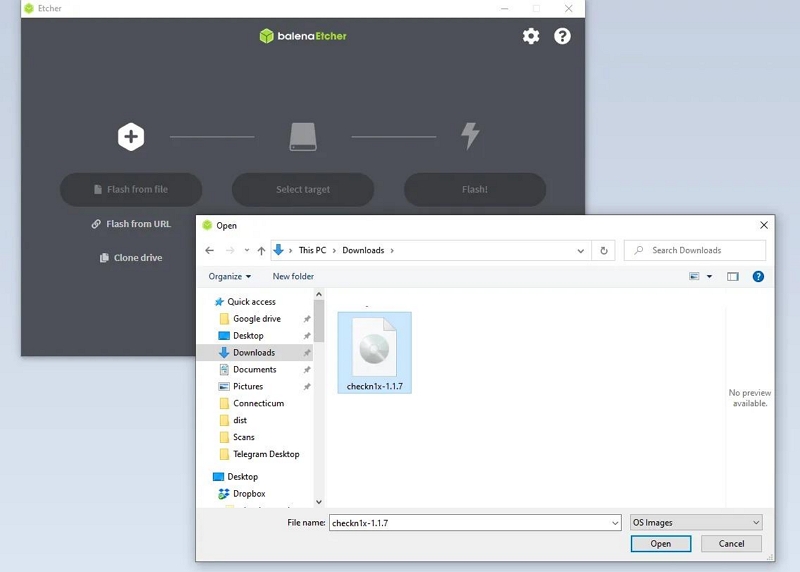800x572 pixels.
Task: Click This PC in the address path
Action: pos(312,251)
